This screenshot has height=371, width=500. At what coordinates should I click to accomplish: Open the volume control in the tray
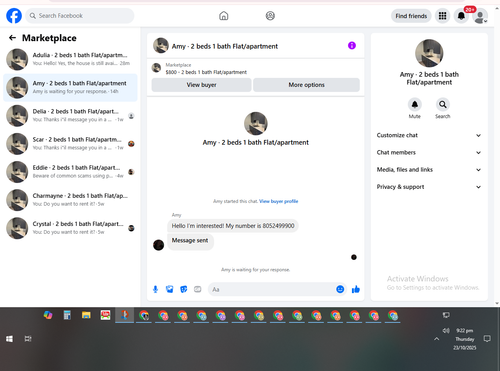pyautogui.click(x=446, y=330)
